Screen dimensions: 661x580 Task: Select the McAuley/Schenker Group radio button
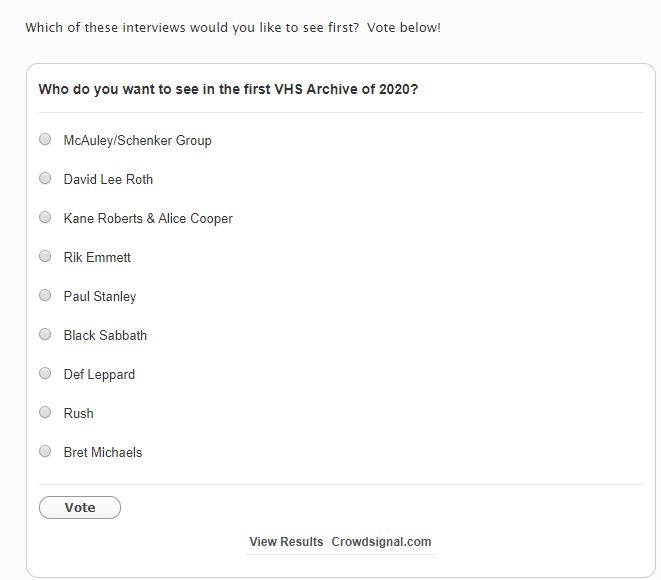point(45,140)
